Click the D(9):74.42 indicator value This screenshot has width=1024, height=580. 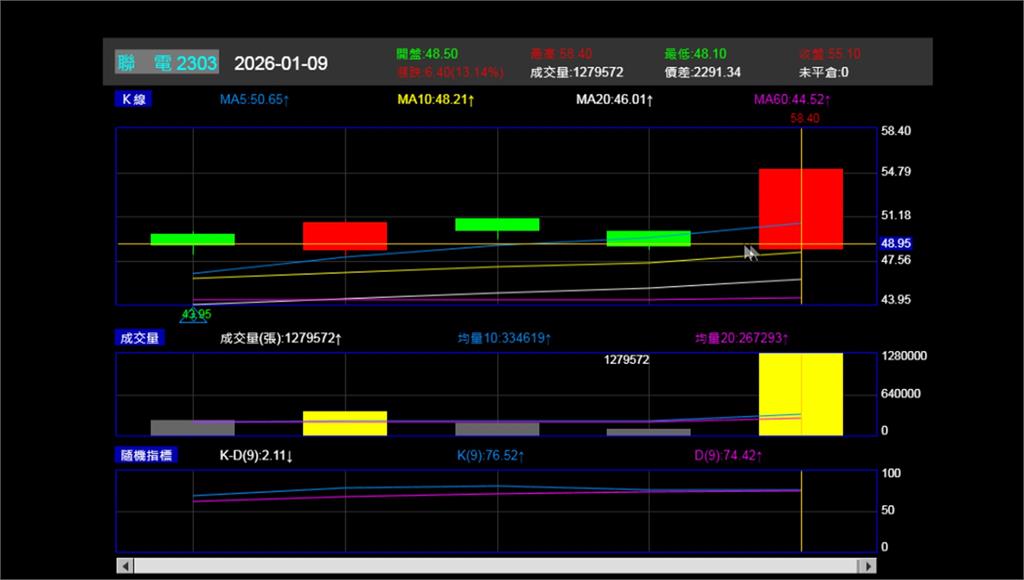coord(727,456)
